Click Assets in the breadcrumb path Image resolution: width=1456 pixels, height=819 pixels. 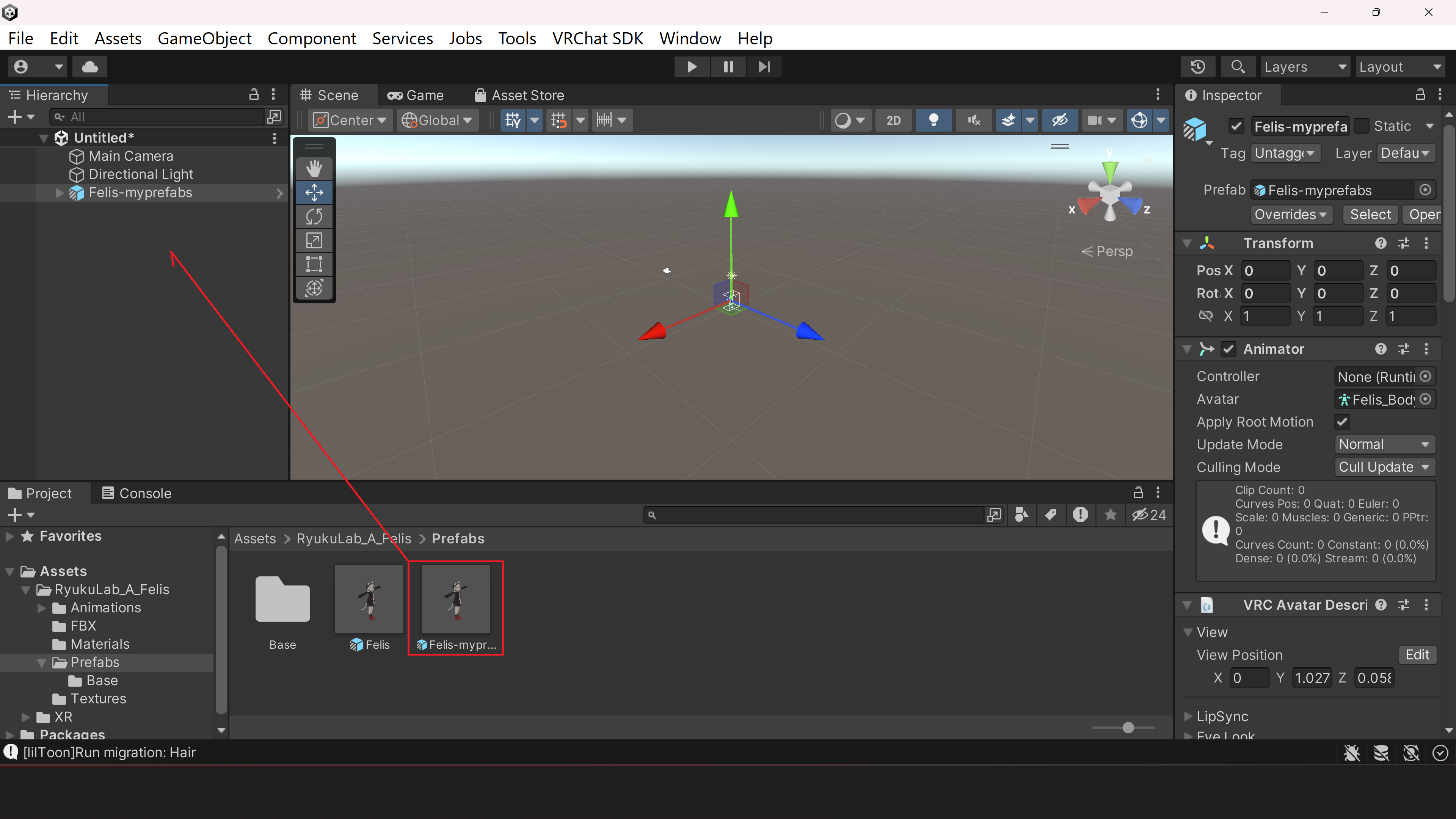pyautogui.click(x=255, y=538)
